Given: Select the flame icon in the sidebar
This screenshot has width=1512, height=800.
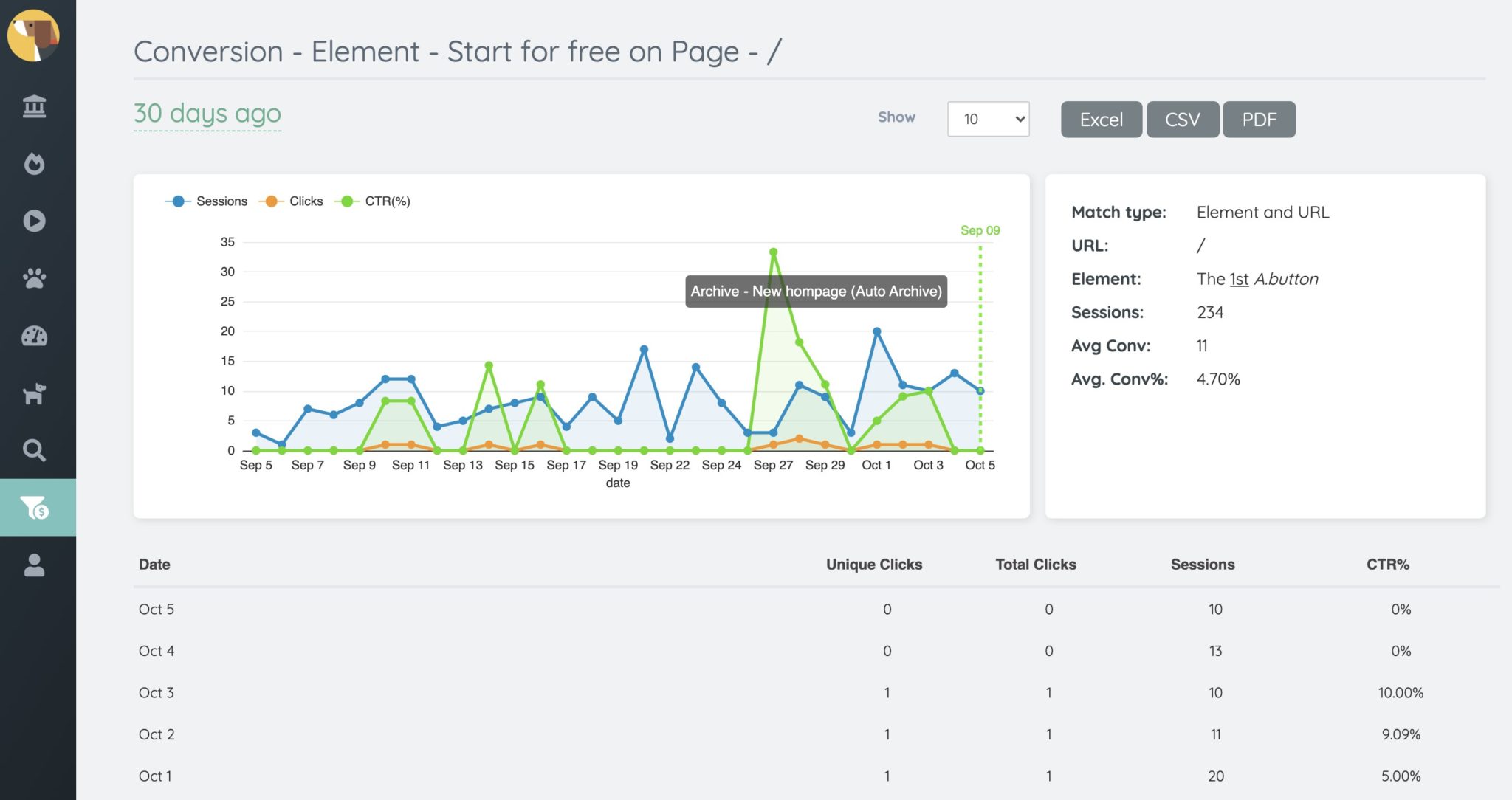Looking at the screenshot, I should [x=35, y=164].
